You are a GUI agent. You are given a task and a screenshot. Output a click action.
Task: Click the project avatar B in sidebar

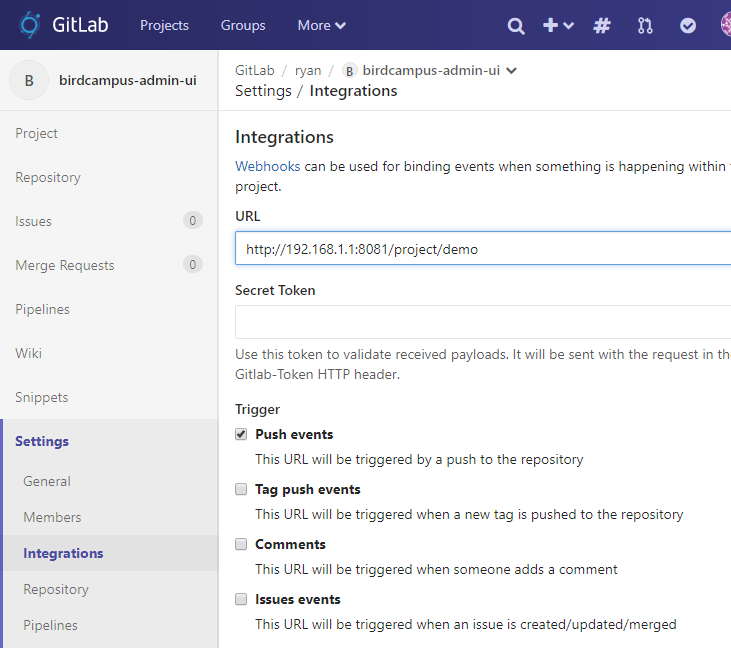[29, 80]
